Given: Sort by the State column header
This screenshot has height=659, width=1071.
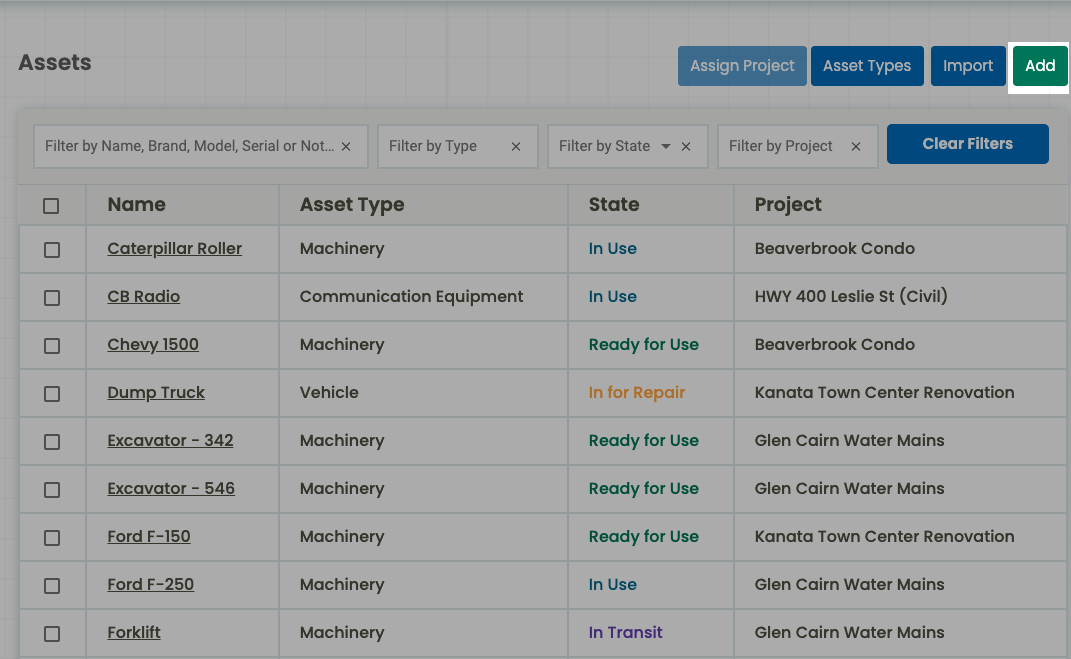Looking at the screenshot, I should point(614,205).
